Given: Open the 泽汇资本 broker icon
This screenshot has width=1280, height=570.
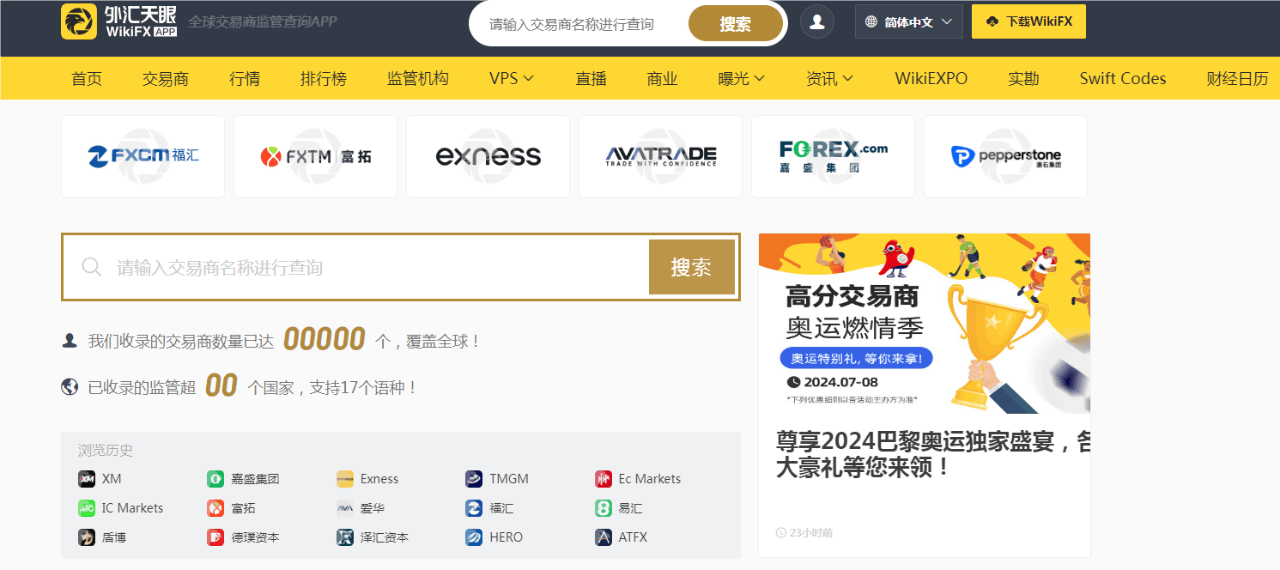Looking at the screenshot, I should pyautogui.click(x=345, y=537).
